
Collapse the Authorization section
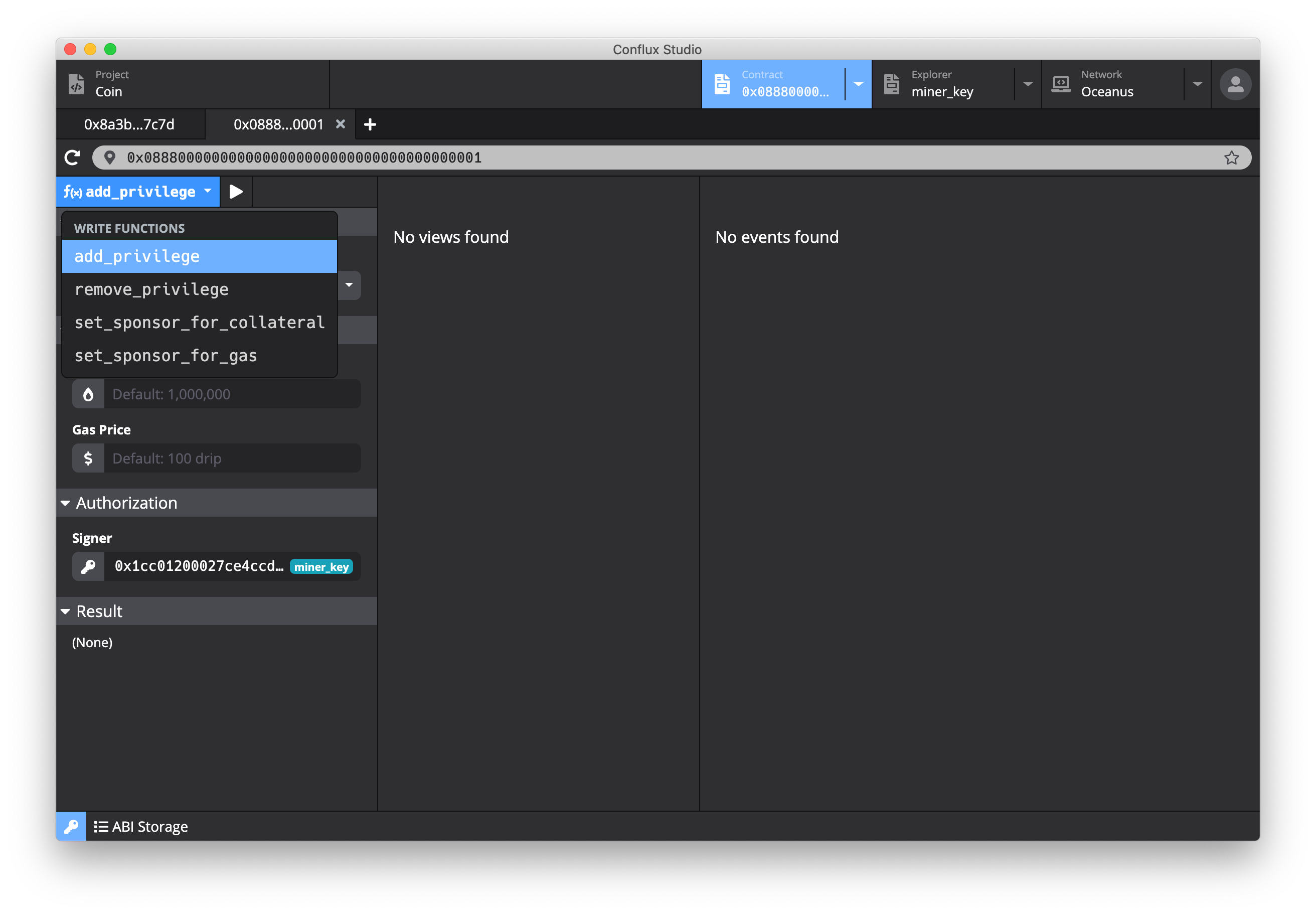[x=65, y=503]
